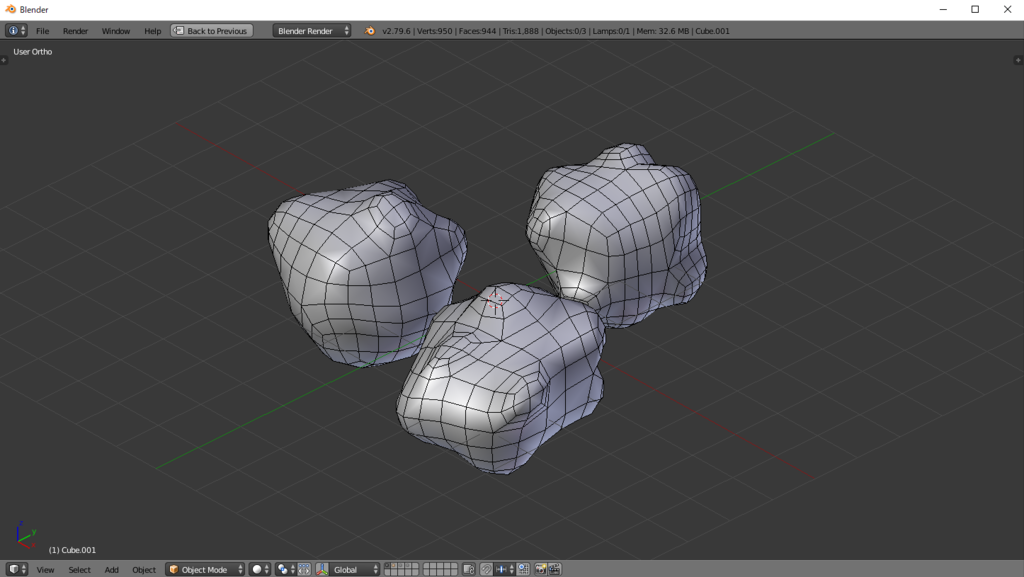Image resolution: width=1024 pixels, height=577 pixels.
Task: Minimize the Blender window
Action: click(943, 9)
